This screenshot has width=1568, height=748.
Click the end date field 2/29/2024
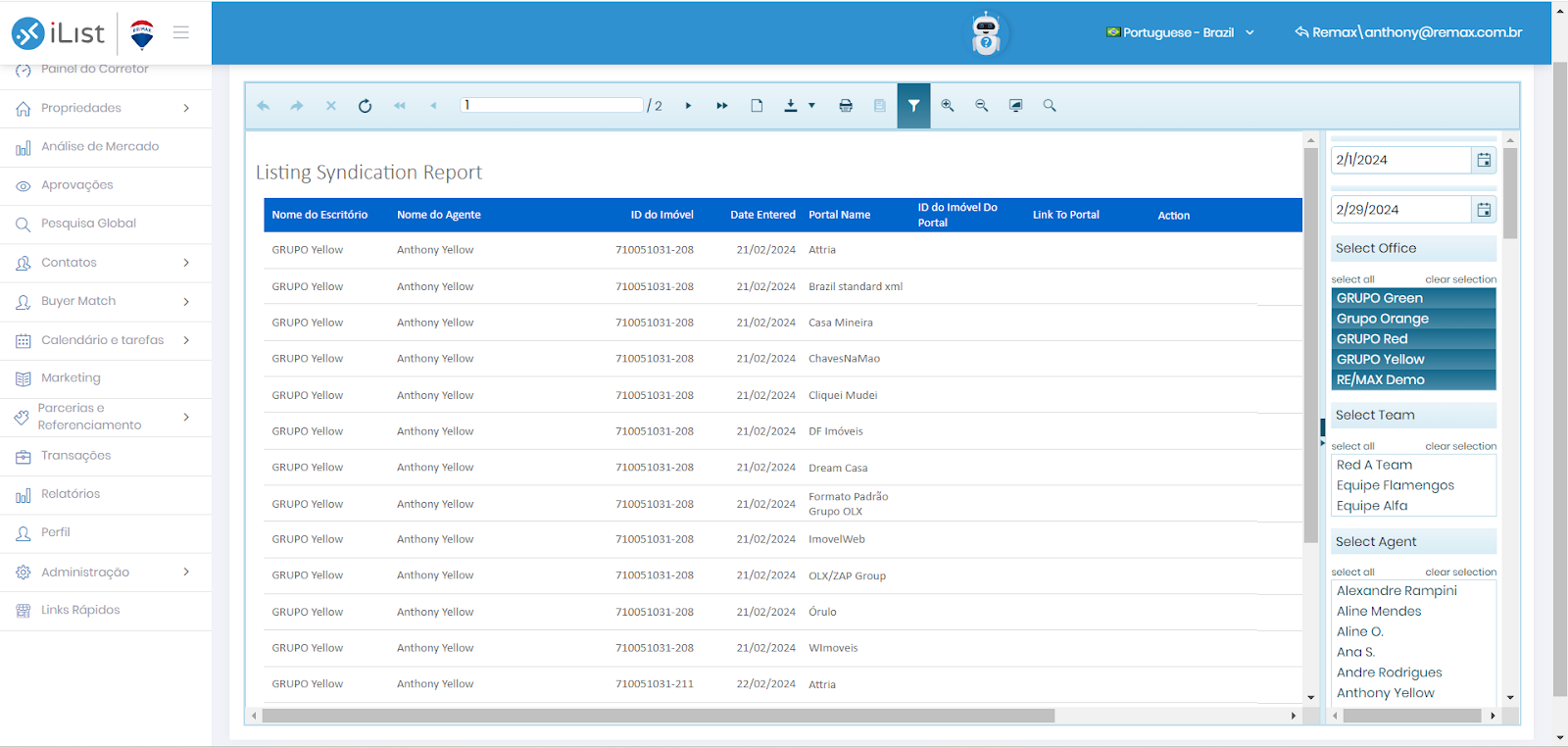click(1401, 210)
